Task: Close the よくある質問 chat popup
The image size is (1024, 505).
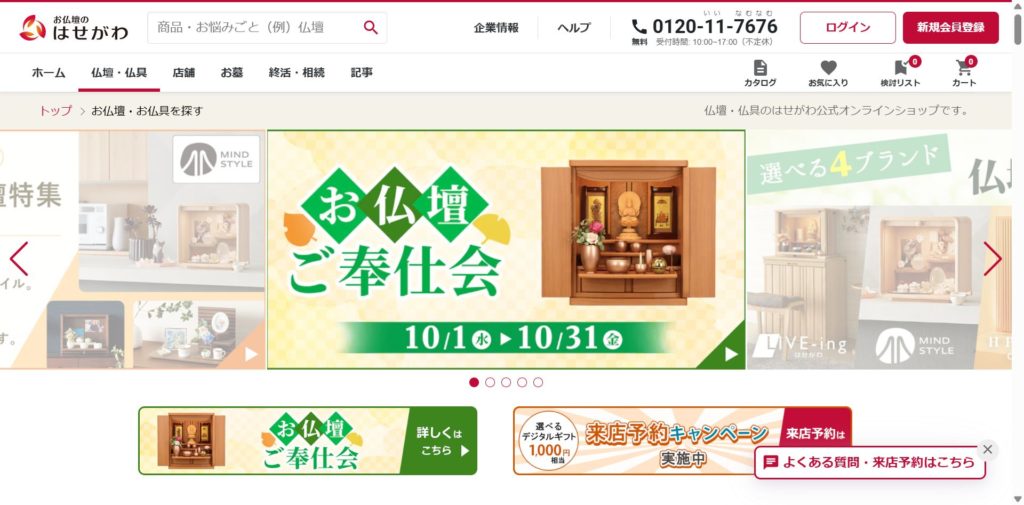Action: click(x=987, y=449)
